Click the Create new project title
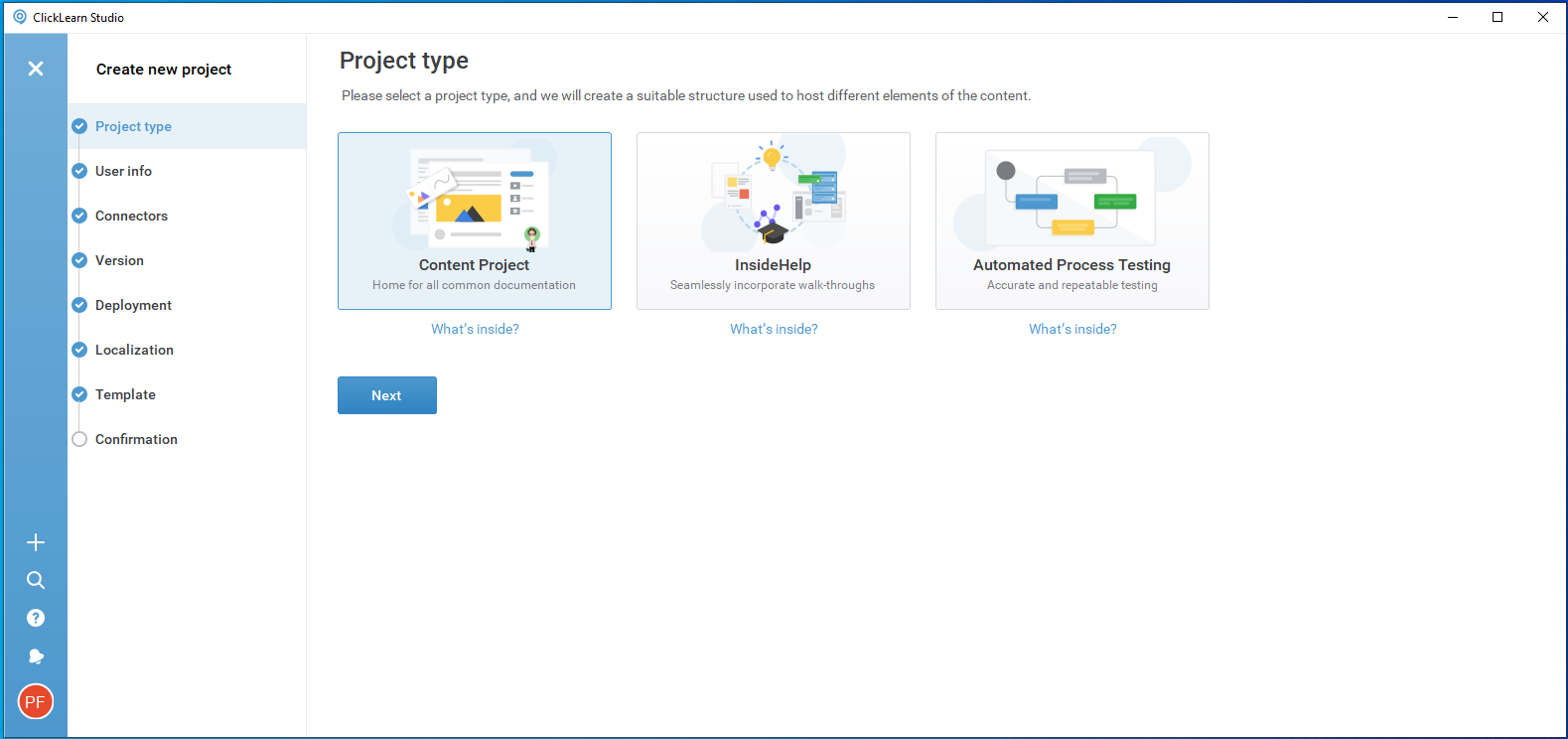Image resolution: width=1568 pixels, height=739 pixels. coord(164,70)
